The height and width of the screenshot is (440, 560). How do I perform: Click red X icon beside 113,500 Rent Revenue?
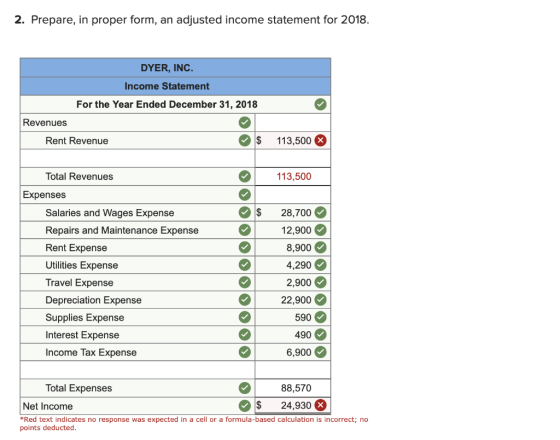coord(320,141)
